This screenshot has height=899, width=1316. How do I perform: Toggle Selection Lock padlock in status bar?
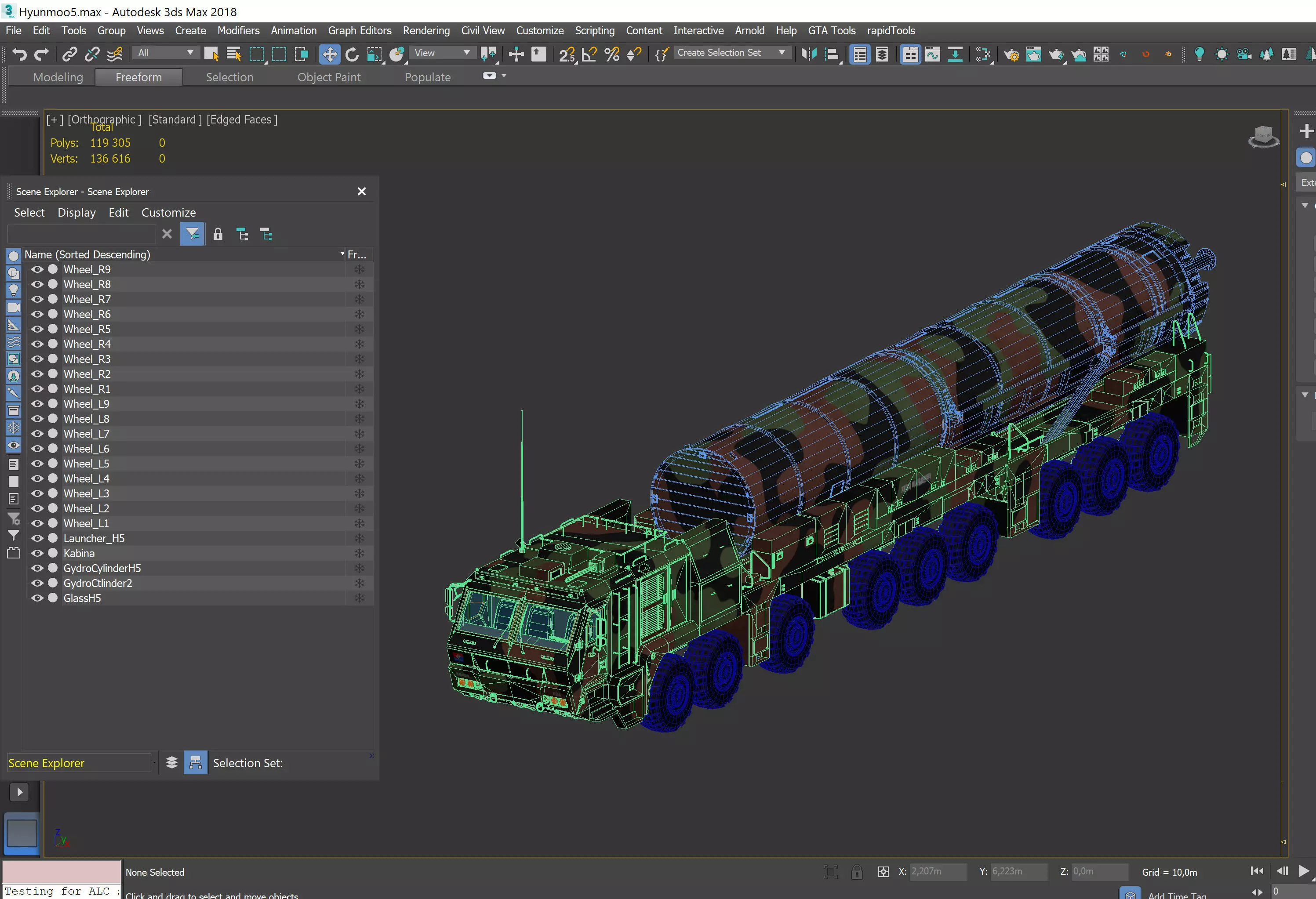point(857,872)
